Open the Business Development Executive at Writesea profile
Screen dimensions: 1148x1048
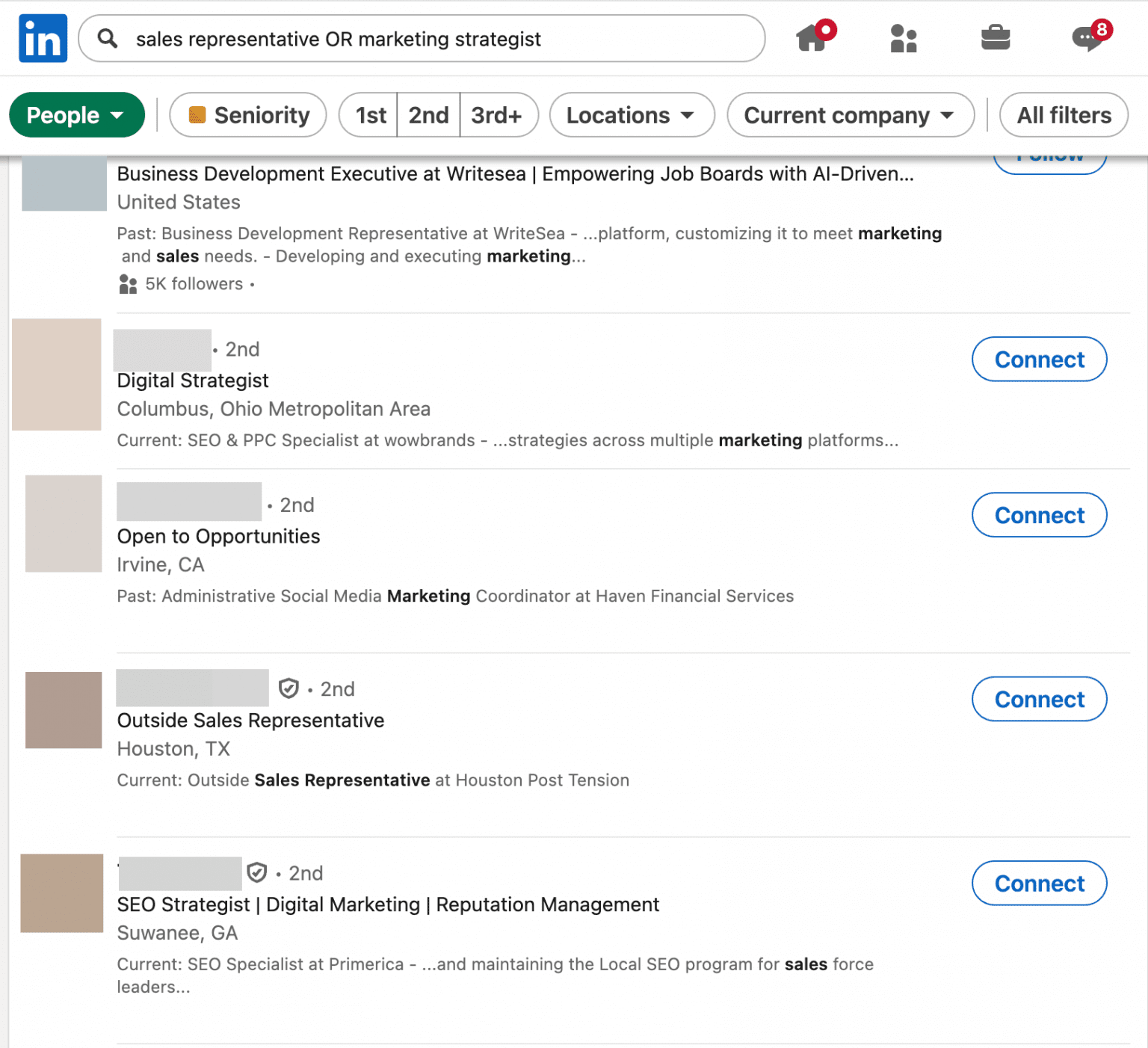[x=516, y=173]
